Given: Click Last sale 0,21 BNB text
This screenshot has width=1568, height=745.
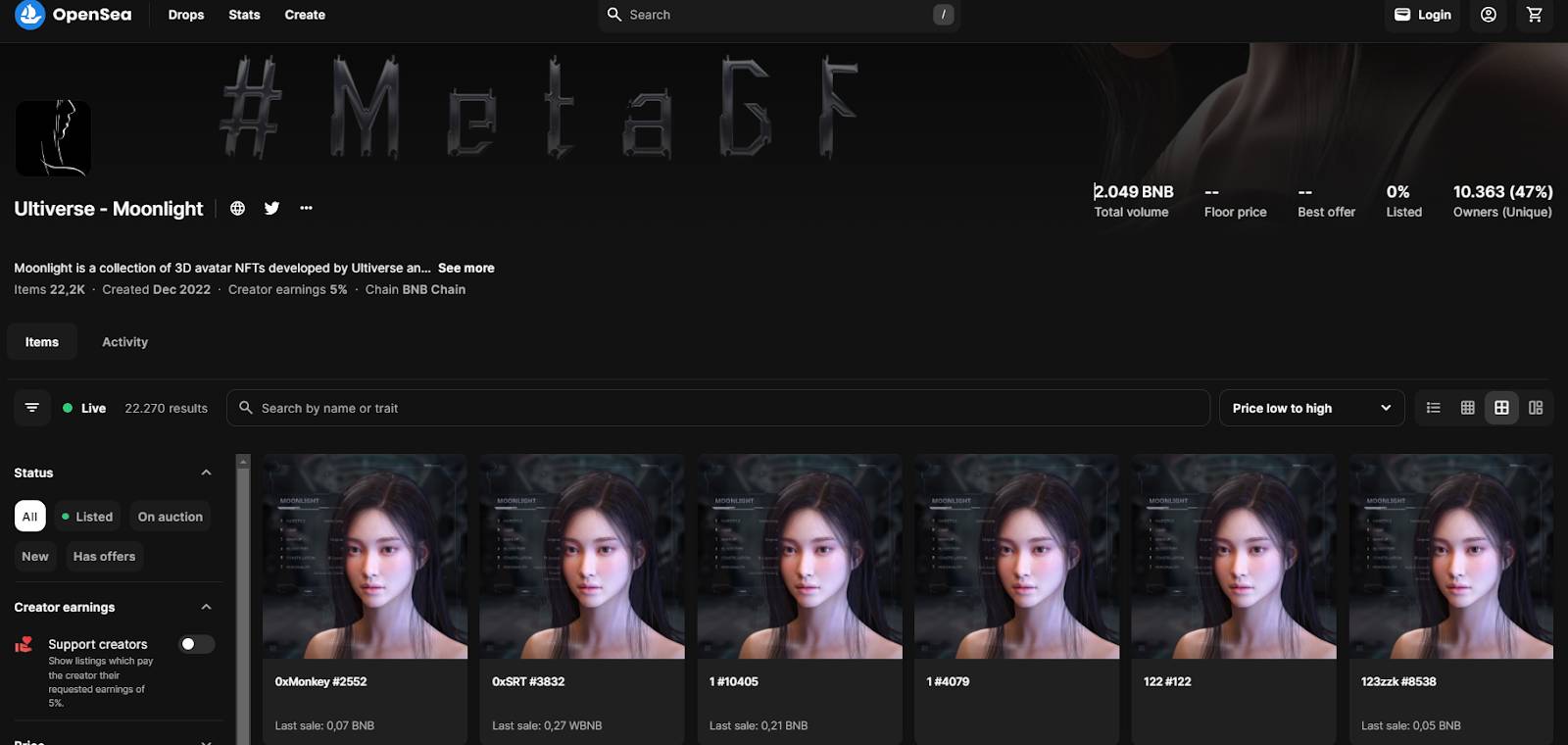Looking at the screenshot, I should tap(759, 725).
